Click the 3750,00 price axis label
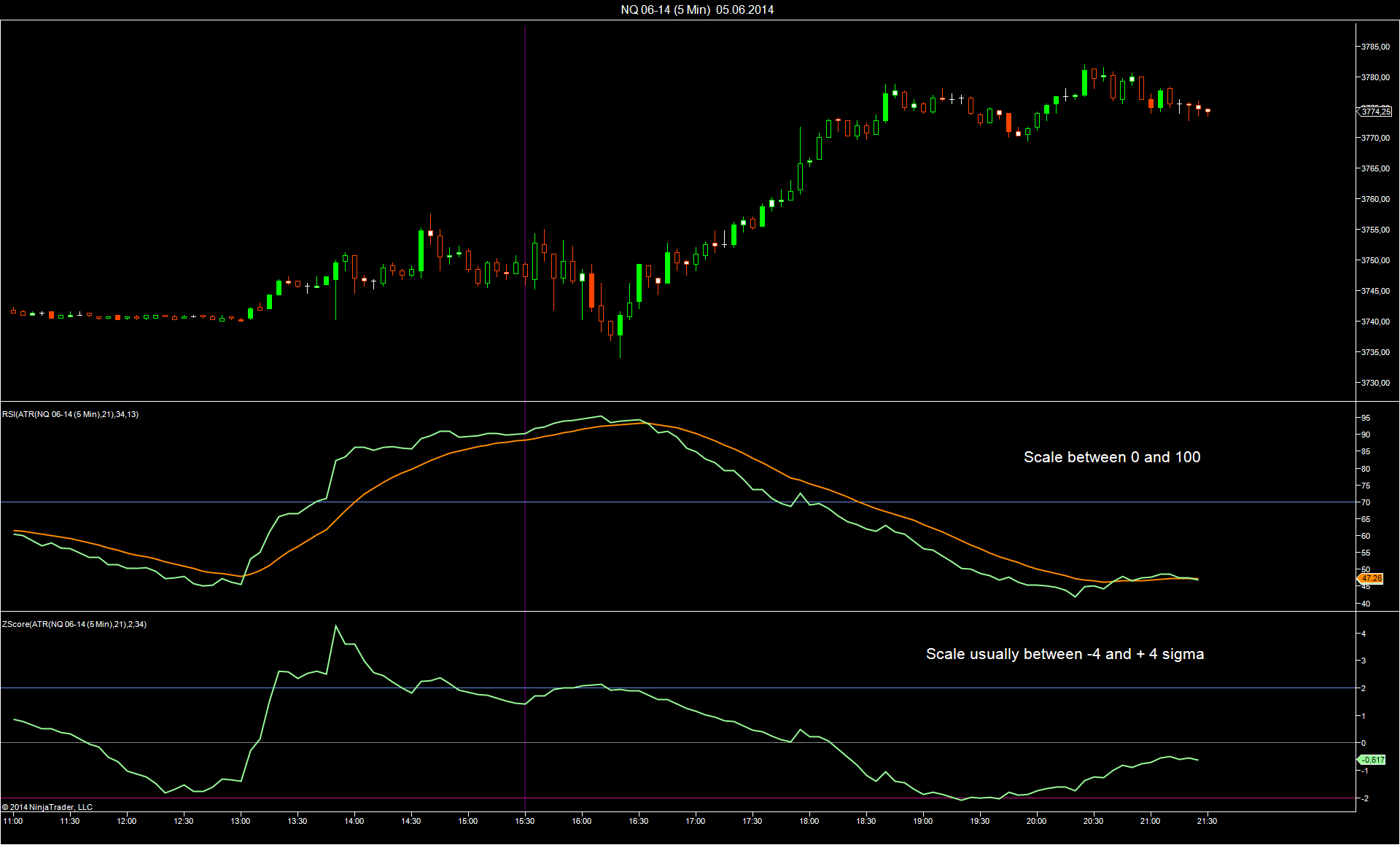Screen dimensions: 1400x845 click(1375, 260)
